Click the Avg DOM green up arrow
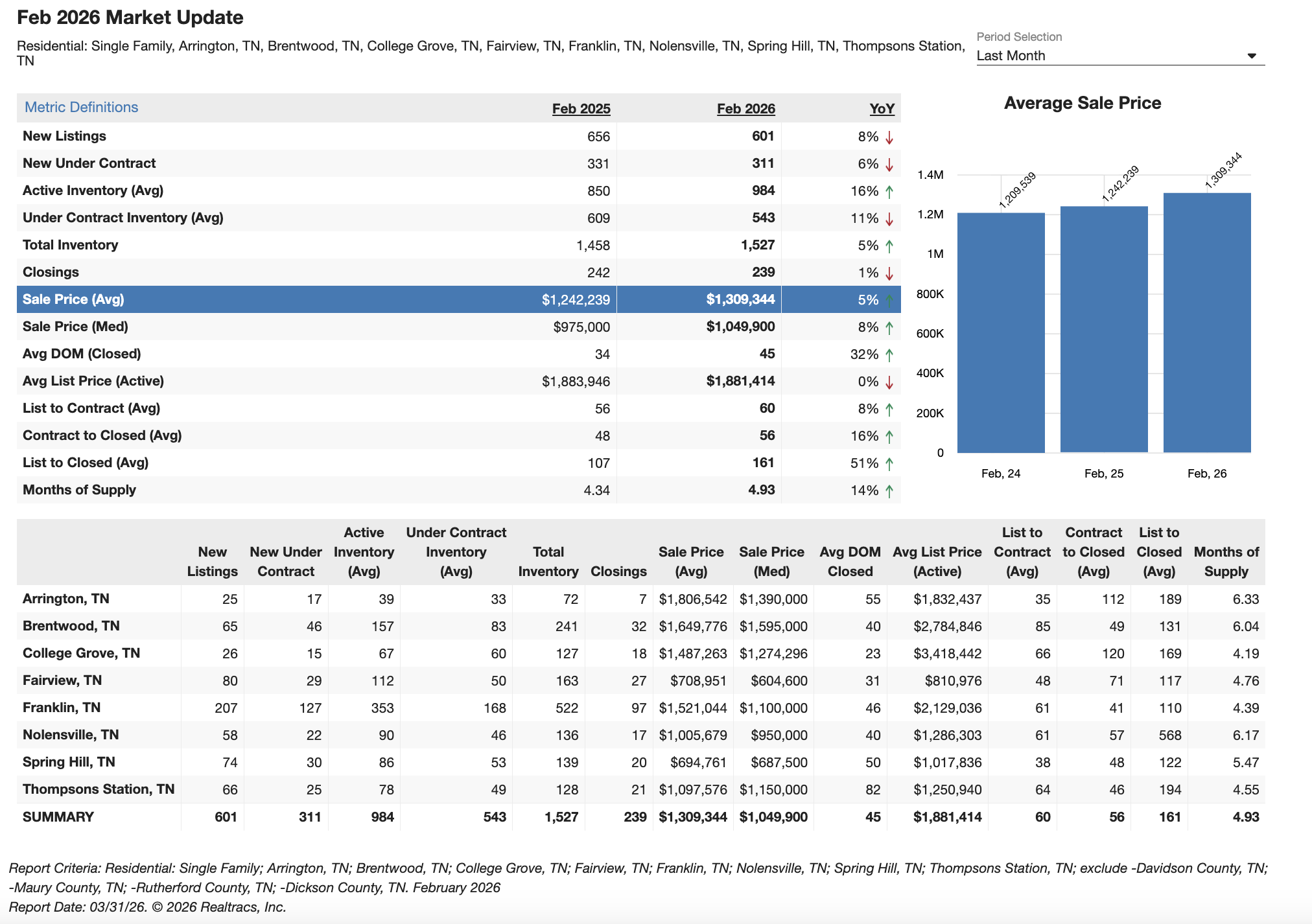The image size is (1312, 924). click(889, 355)
